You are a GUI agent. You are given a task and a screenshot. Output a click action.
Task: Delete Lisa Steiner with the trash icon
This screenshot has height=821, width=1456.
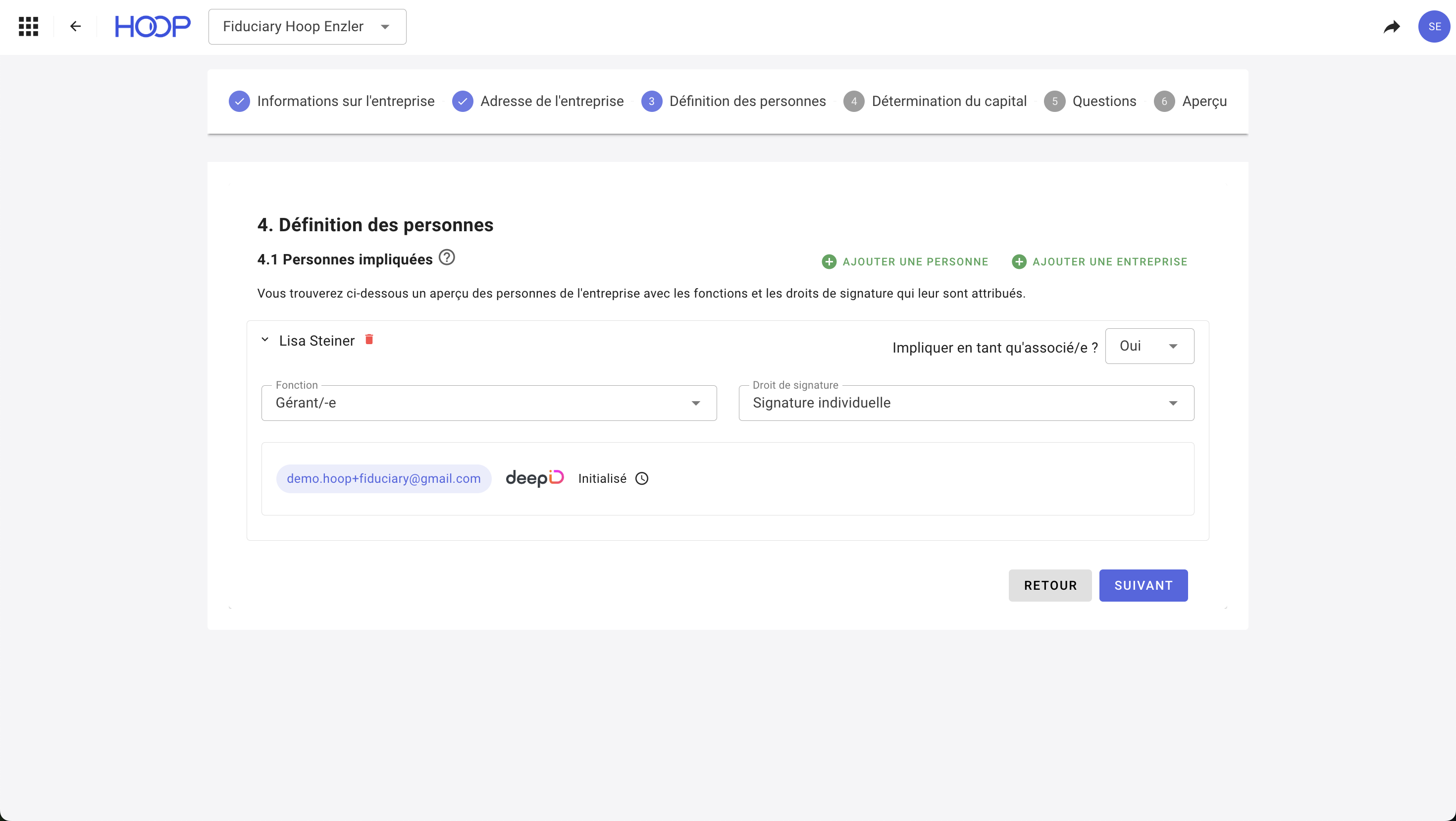(x=369, y=340)
